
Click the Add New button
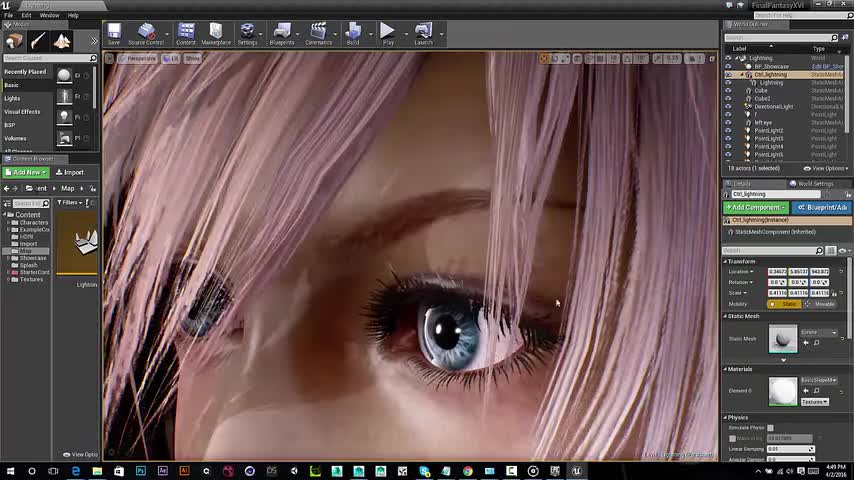pos(26,173)
